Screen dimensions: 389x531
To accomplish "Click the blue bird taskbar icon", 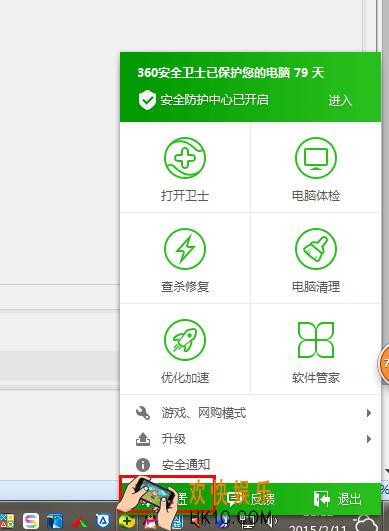I will click(55, 522).
